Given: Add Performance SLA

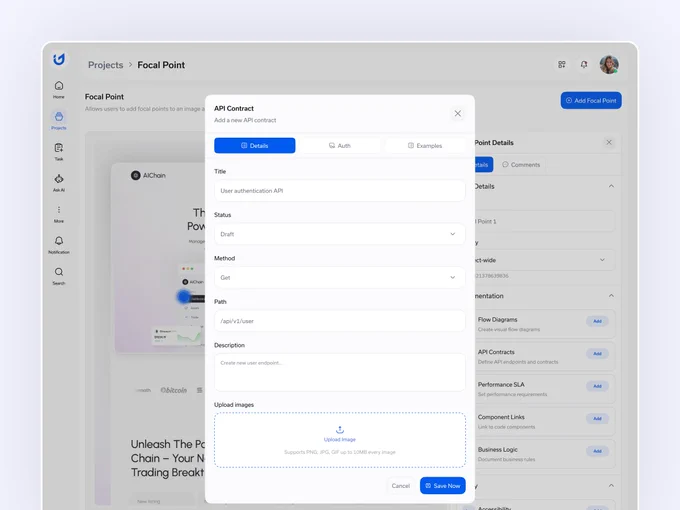Looking at the screenshot, I should (x=597, y=386).
